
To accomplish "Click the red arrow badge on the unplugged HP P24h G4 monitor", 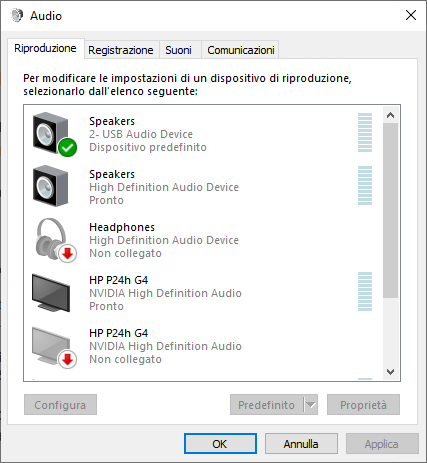I will (x=68, y=360).
